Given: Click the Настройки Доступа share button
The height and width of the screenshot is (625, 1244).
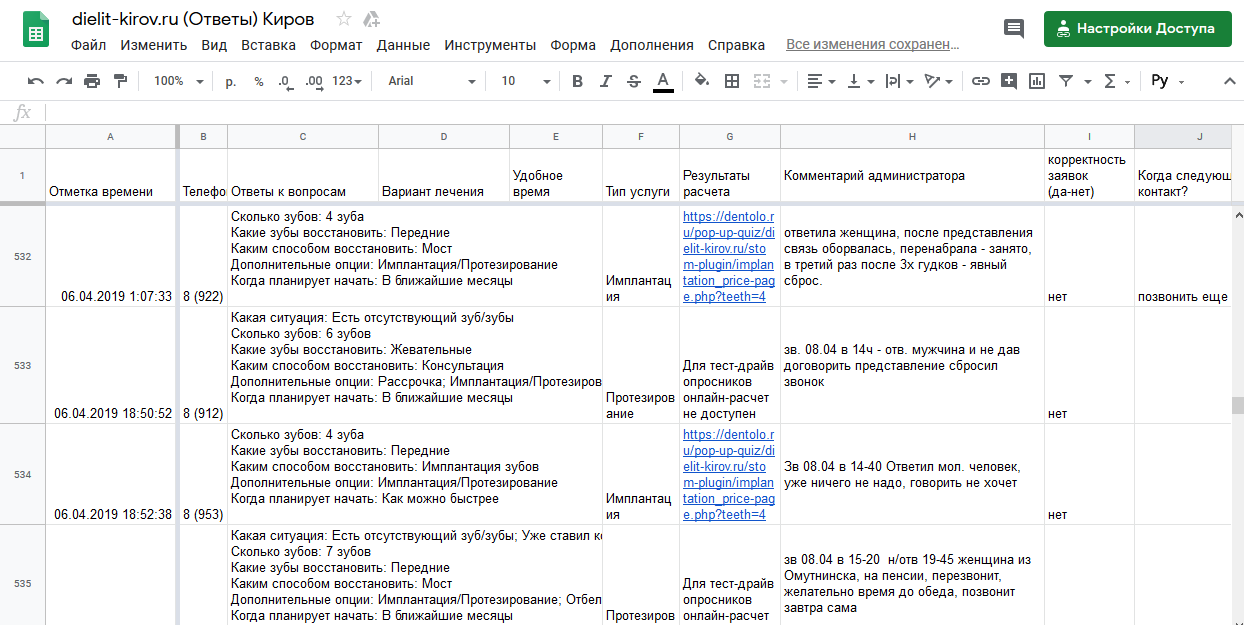Looking at the screenshot, I should [1137, 29].
